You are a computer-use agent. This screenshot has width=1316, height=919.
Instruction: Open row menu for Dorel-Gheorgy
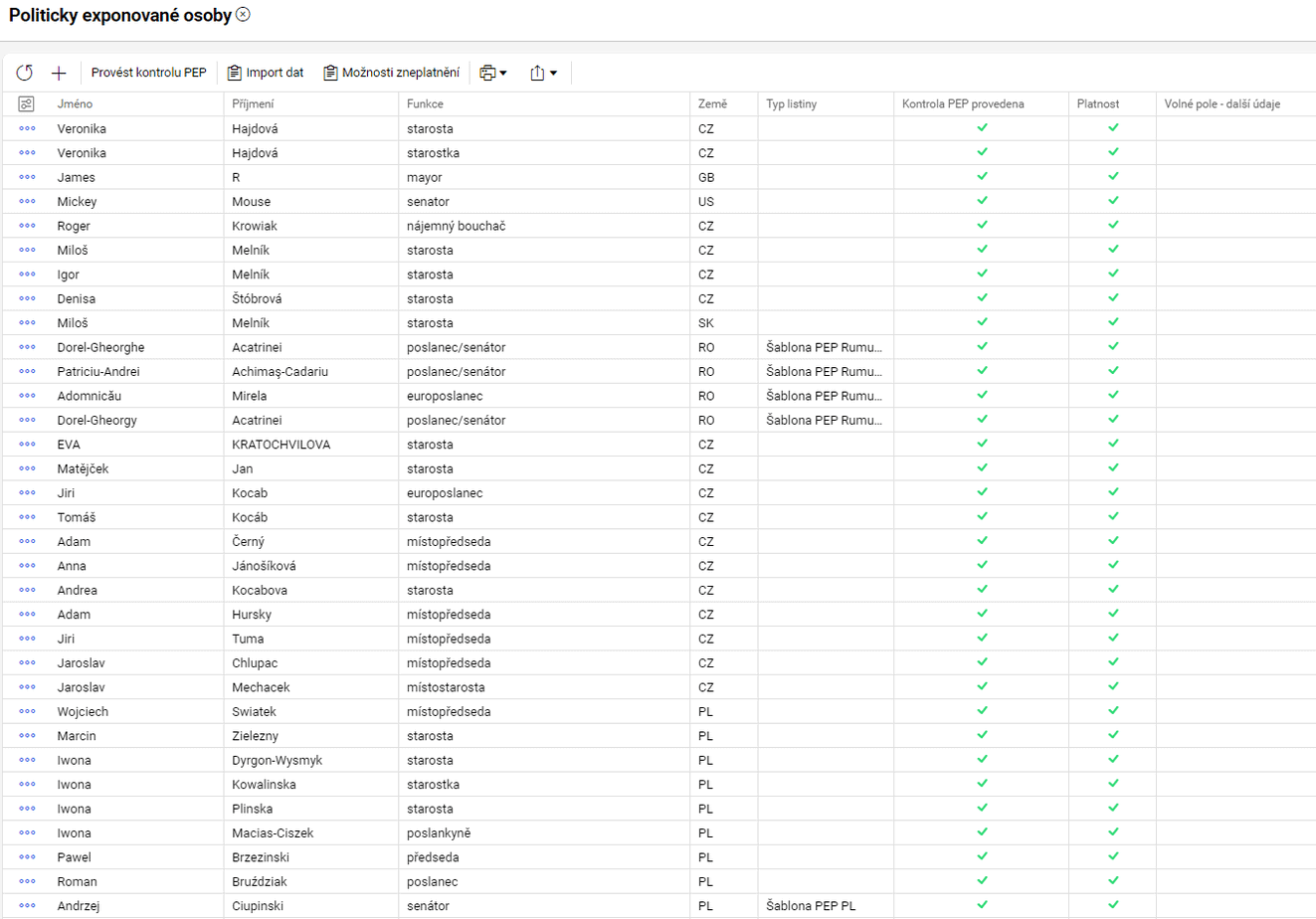coord(27,420)
